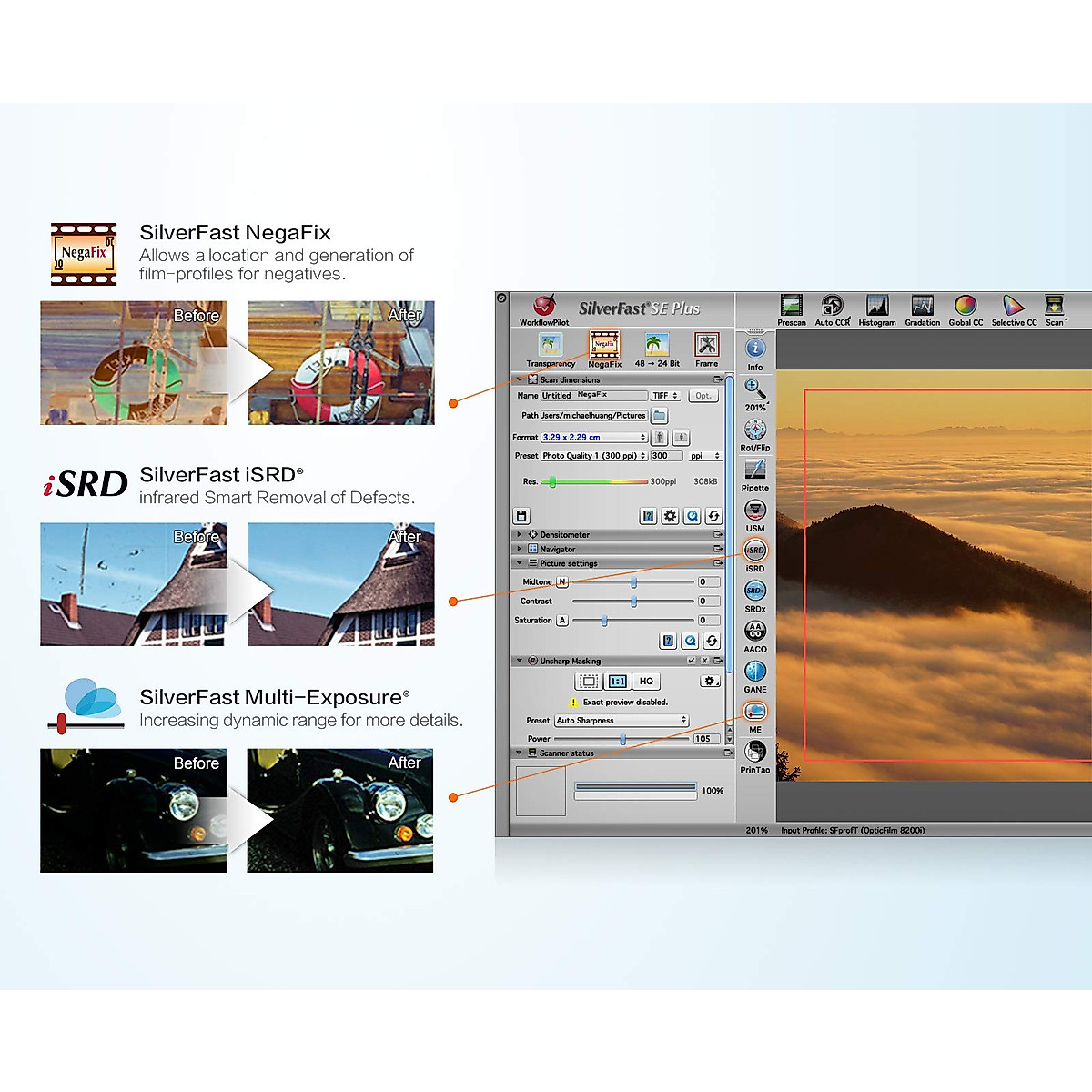Click the Name input field showing Untitled

point(593,396)
